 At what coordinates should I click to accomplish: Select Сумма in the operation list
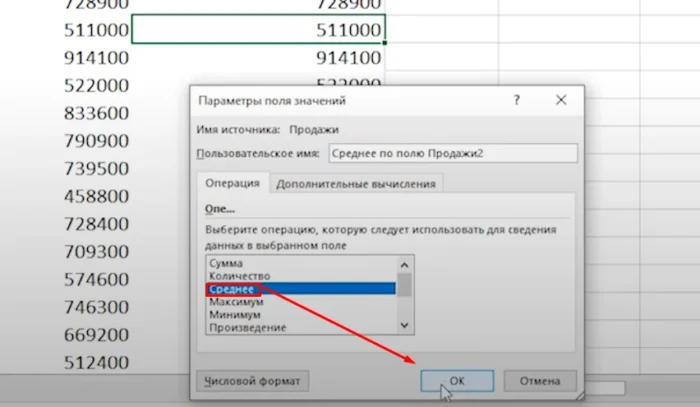click(226, 262)
